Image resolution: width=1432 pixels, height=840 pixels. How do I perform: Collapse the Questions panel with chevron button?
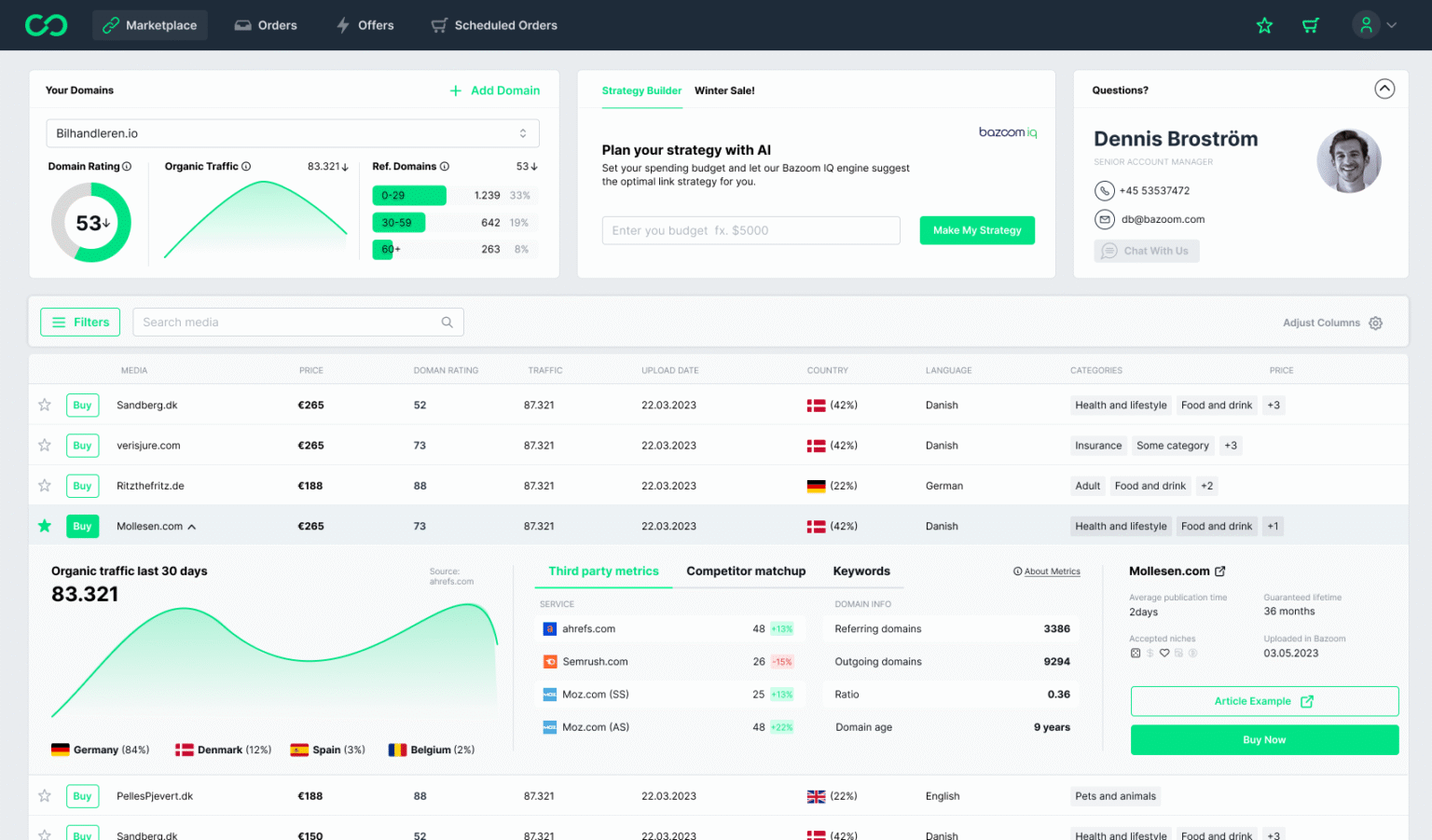1384,89
